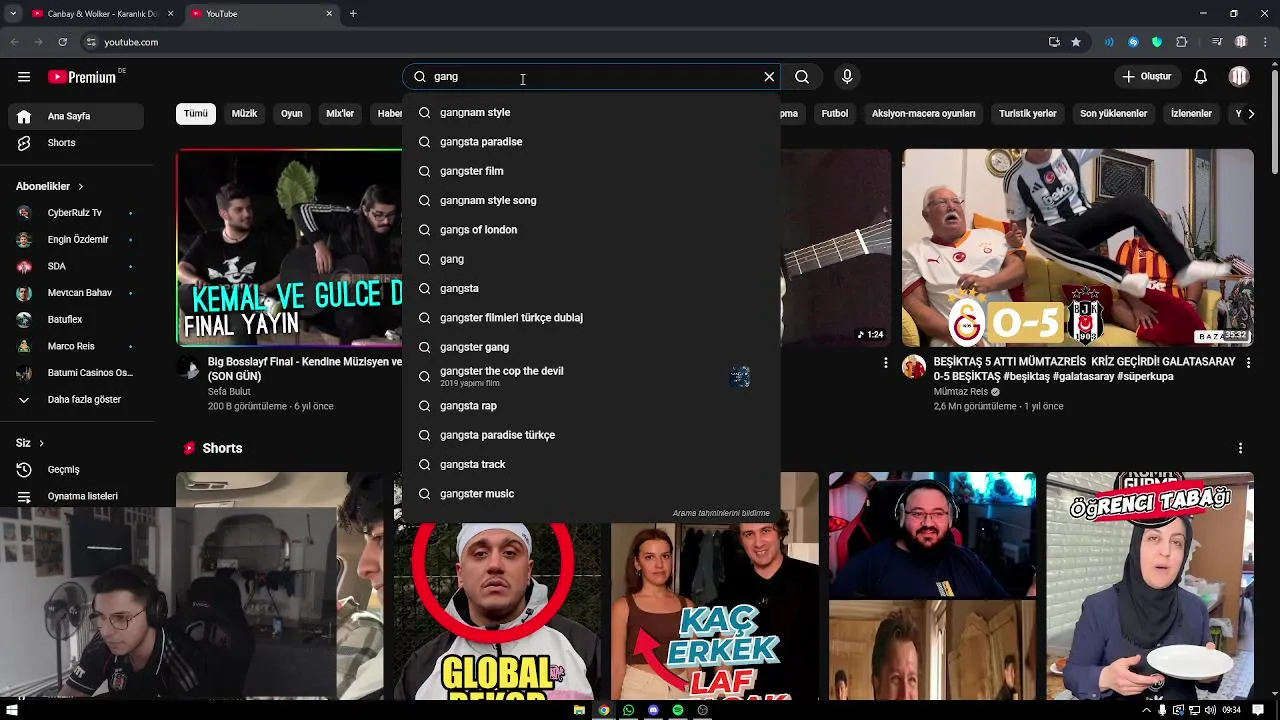This screenshot has width=1280, height=720.
Task: Bookmark this page with star icon
Action: (1076, 42)
